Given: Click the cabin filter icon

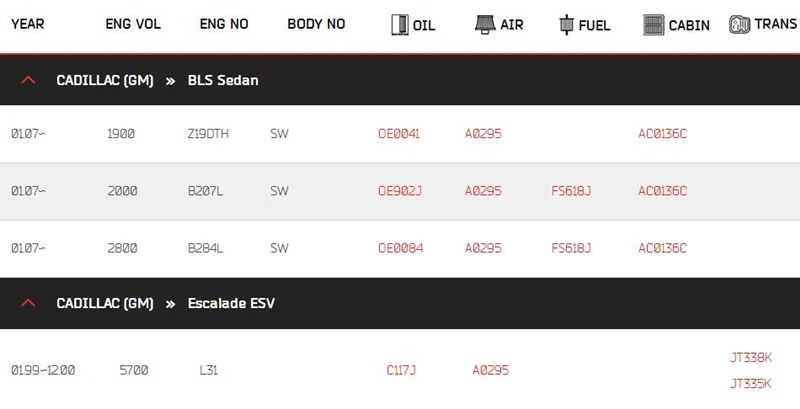Looking at the screenshot, I should coord(654,25).
